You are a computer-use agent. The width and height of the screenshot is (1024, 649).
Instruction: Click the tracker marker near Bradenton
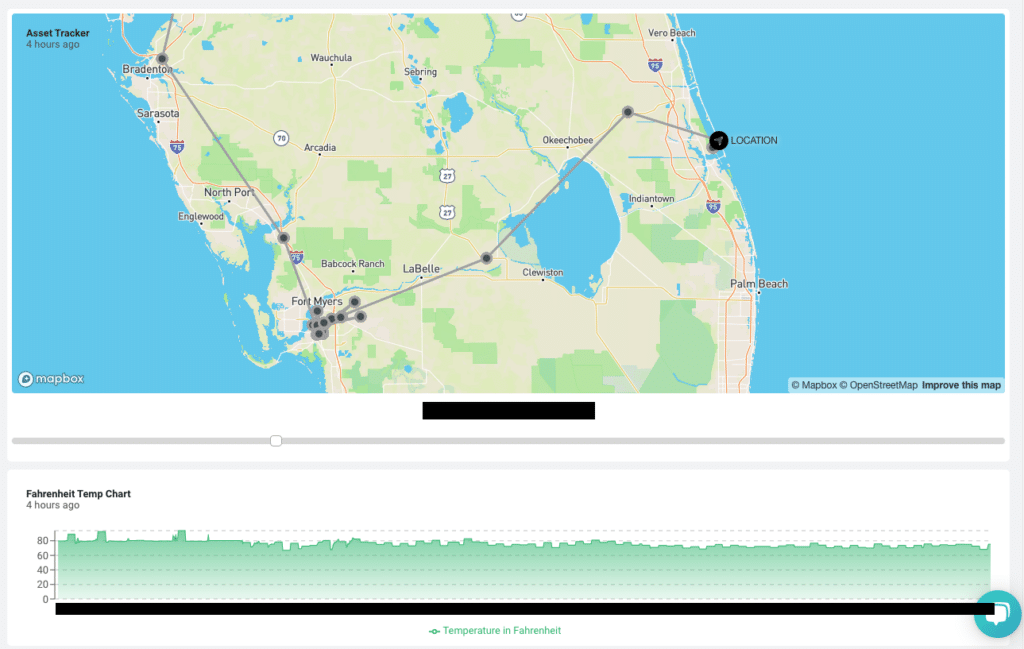click(x=161, y=59)
